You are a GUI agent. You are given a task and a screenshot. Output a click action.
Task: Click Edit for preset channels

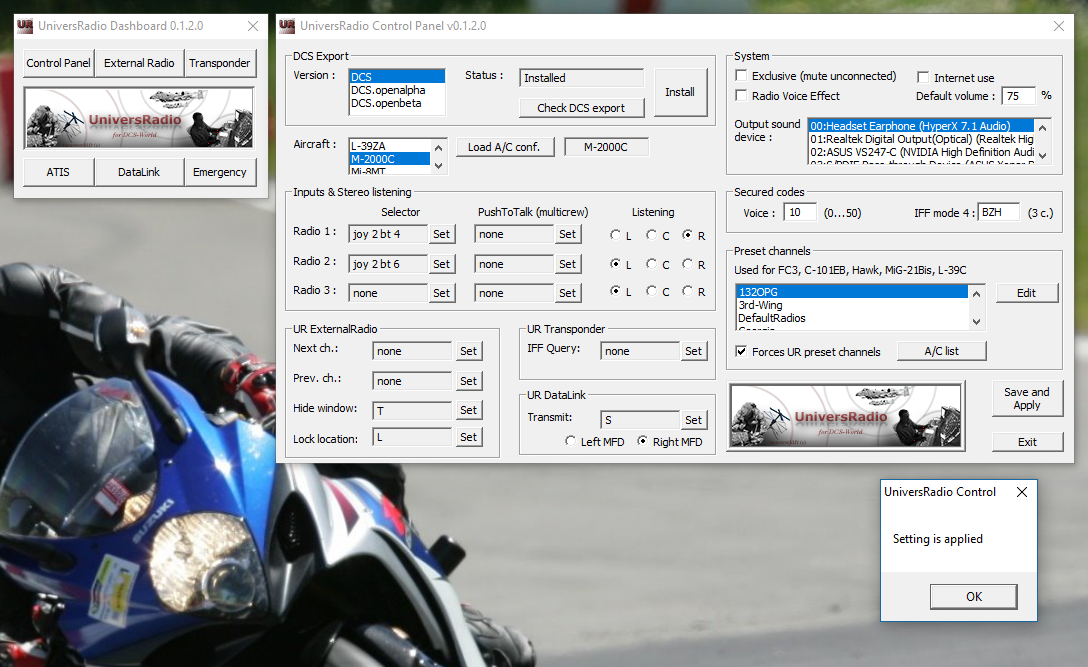pos(1027,293)
